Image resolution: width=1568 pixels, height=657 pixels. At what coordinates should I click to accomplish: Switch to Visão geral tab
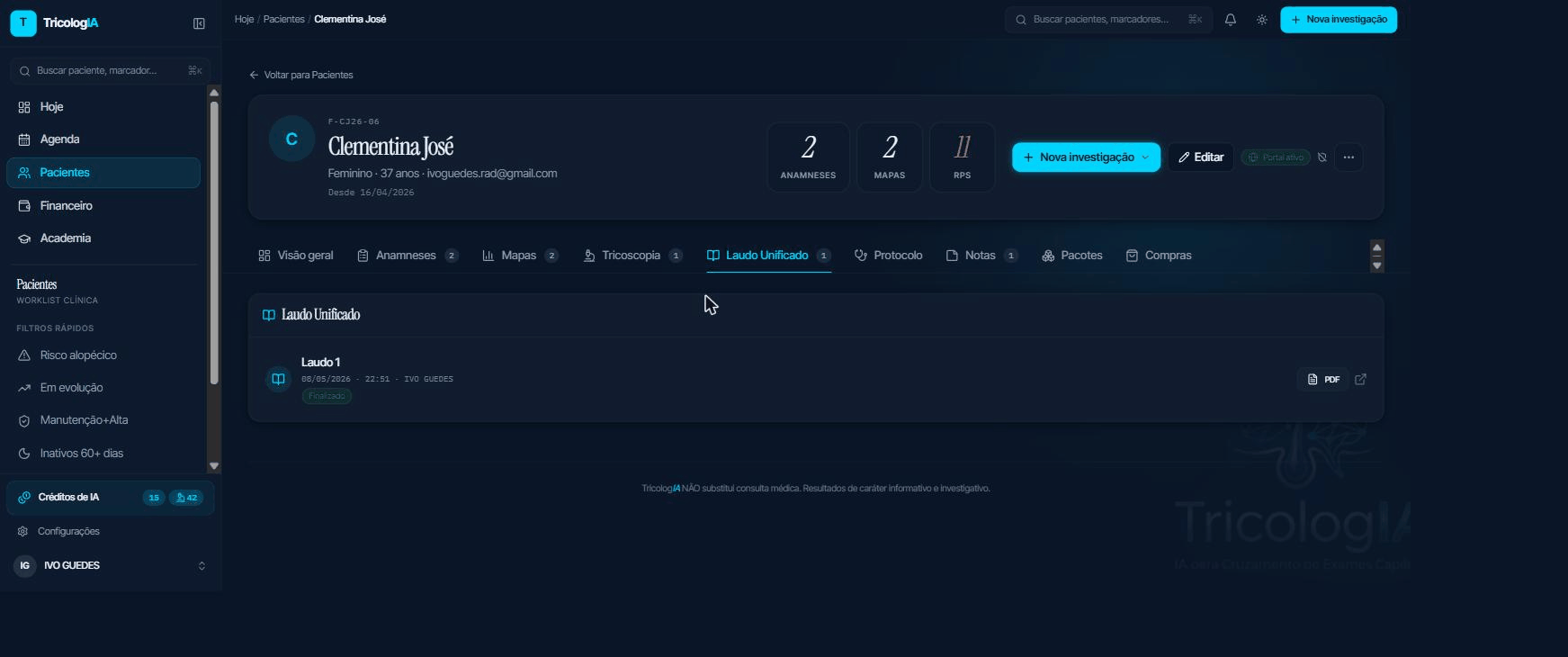[296, 256]
